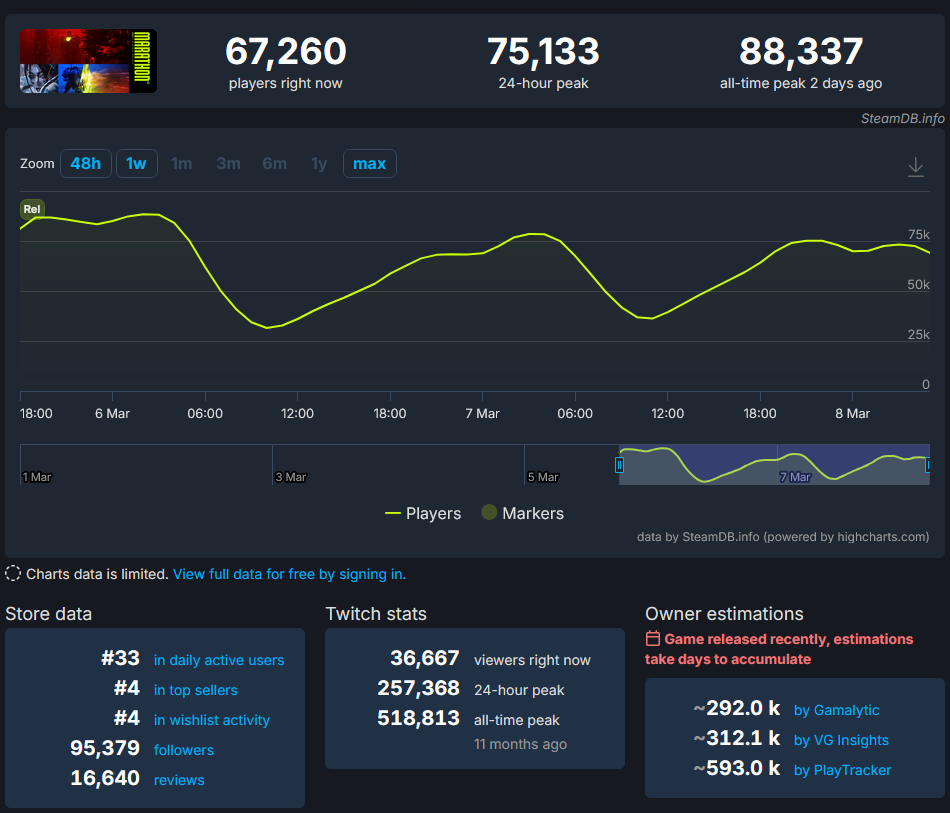Image resolution: width=950 pixels, height=813 pixels.
Task: Click the '95,379' followers count
Action: pyautogui.click(x=105, y=748)
